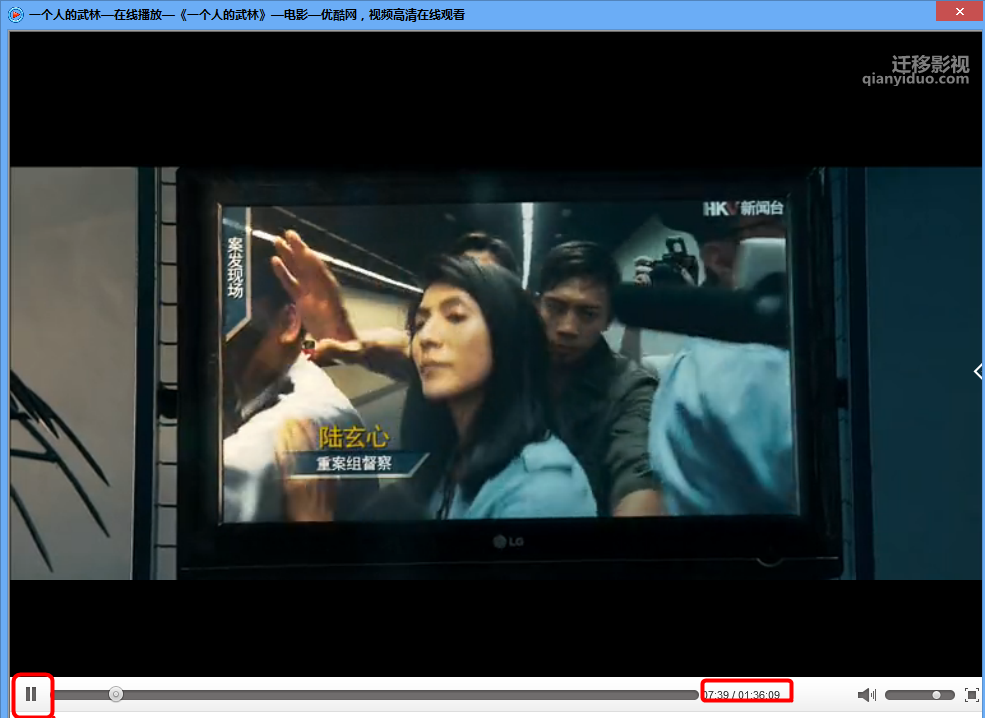The image size is (985, 718).
Task: Click the 07:39 / 01:36:09 time display
Action: (742, 695)
